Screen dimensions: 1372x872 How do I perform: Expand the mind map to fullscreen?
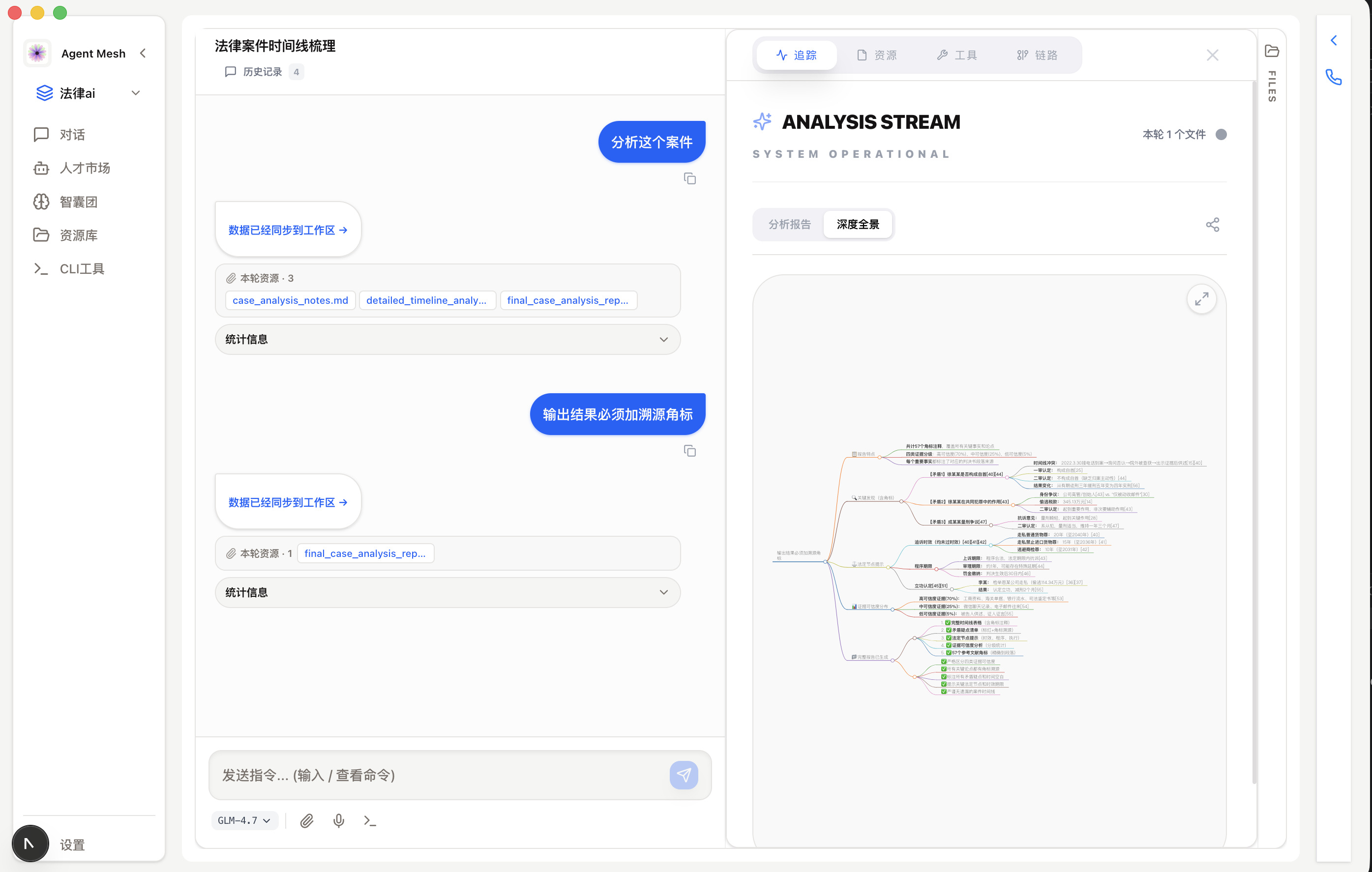[1202, 299]
